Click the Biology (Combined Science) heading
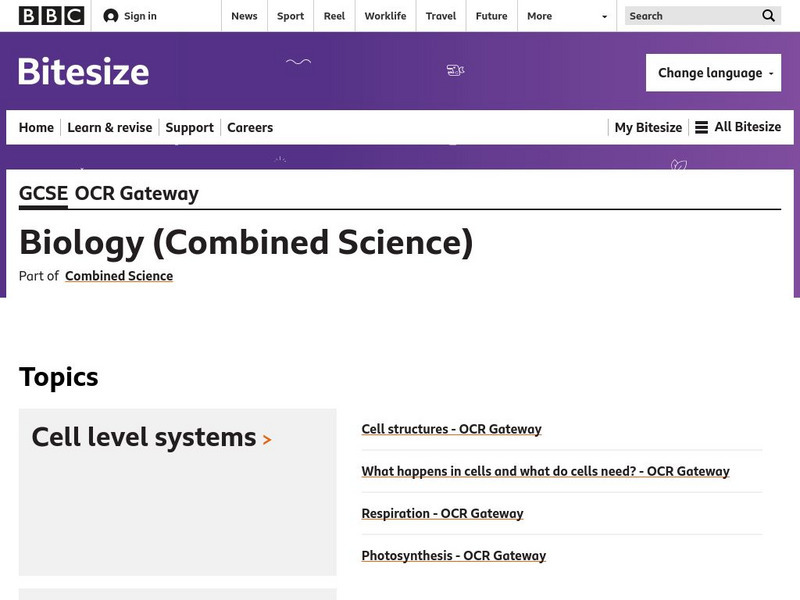Viewport: 800px width, 600px height. click(246, 242)
